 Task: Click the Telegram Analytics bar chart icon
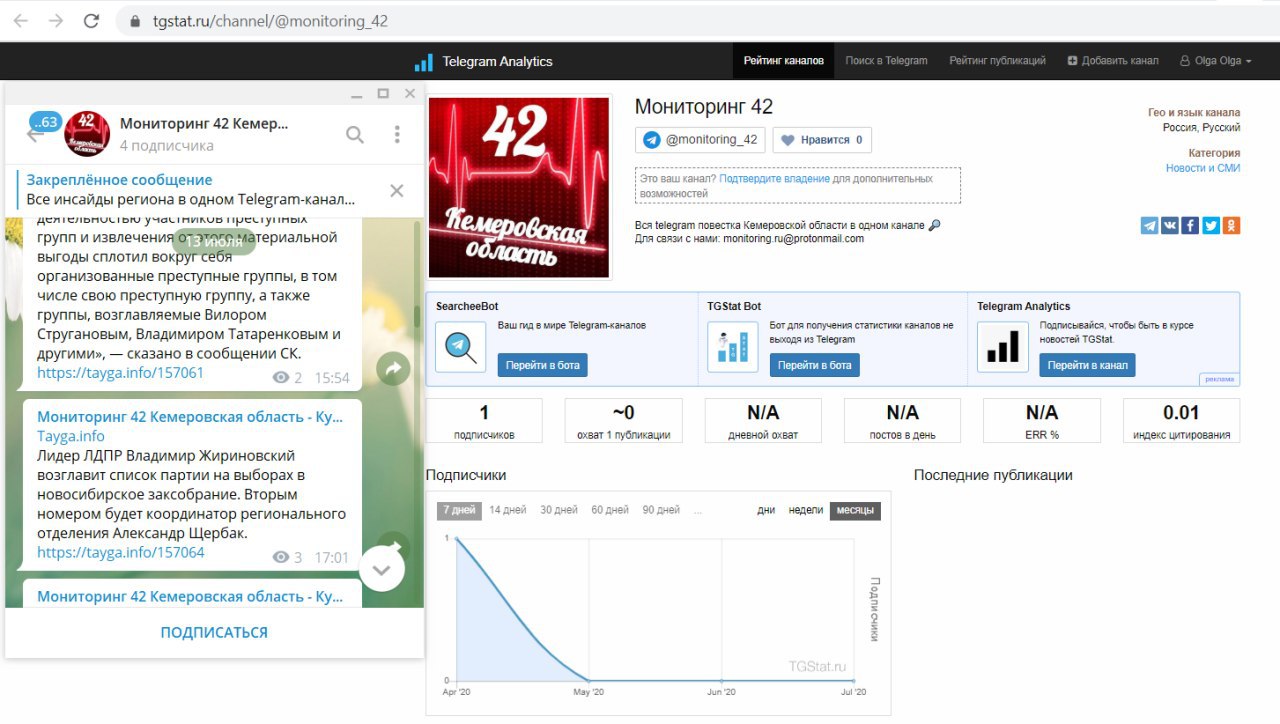tap(1003, 346)
